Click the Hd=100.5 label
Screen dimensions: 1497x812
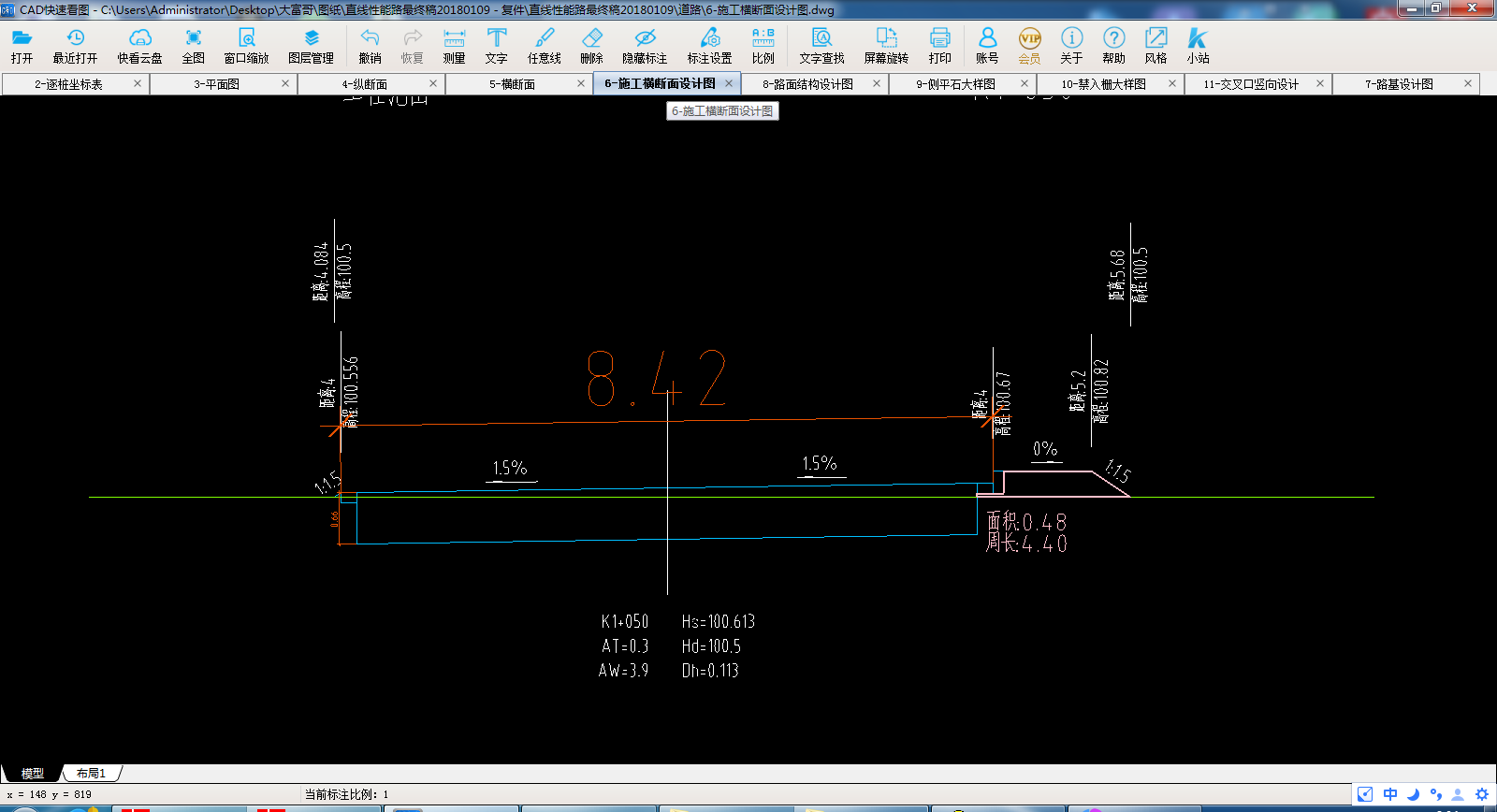(x=711, y=646)
